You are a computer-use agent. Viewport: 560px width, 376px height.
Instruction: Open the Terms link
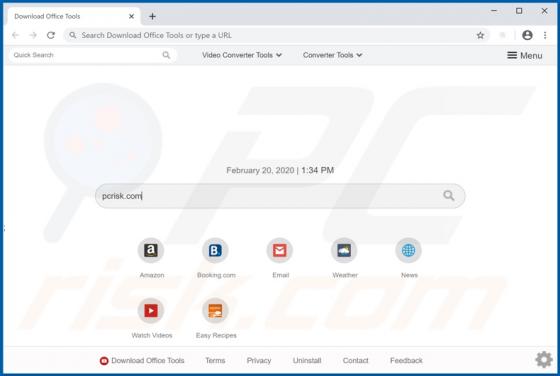[x=215, y=361]
